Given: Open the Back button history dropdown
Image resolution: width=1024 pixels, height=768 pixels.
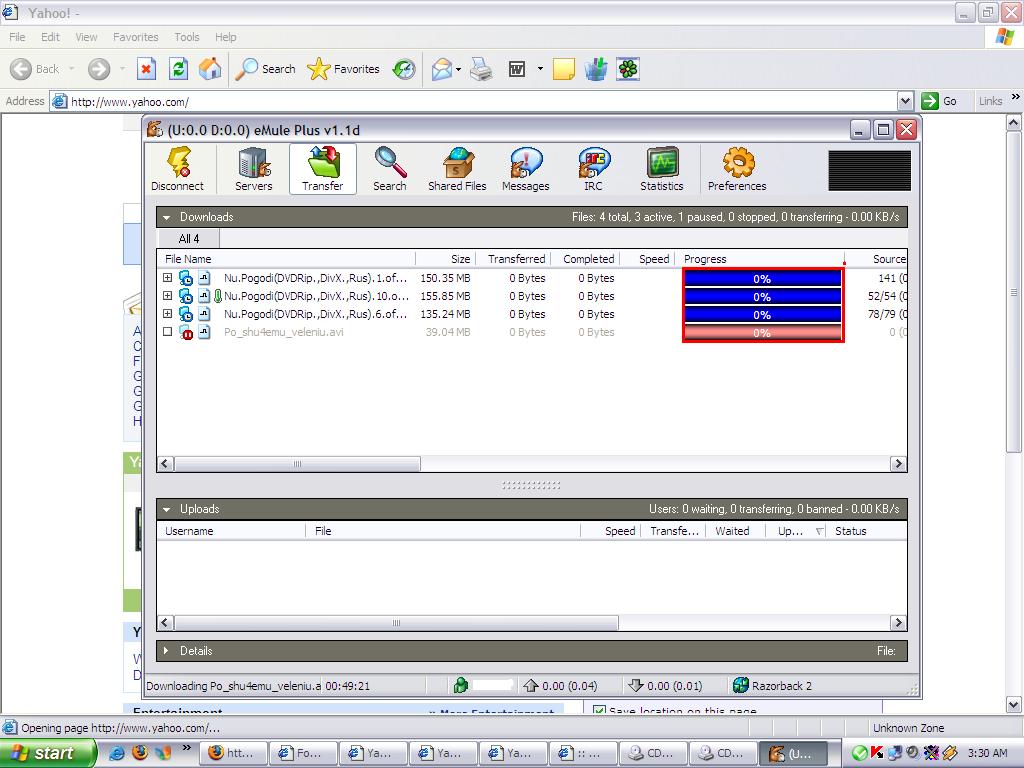Looking at the screenshot, I should tap(71, 69).
